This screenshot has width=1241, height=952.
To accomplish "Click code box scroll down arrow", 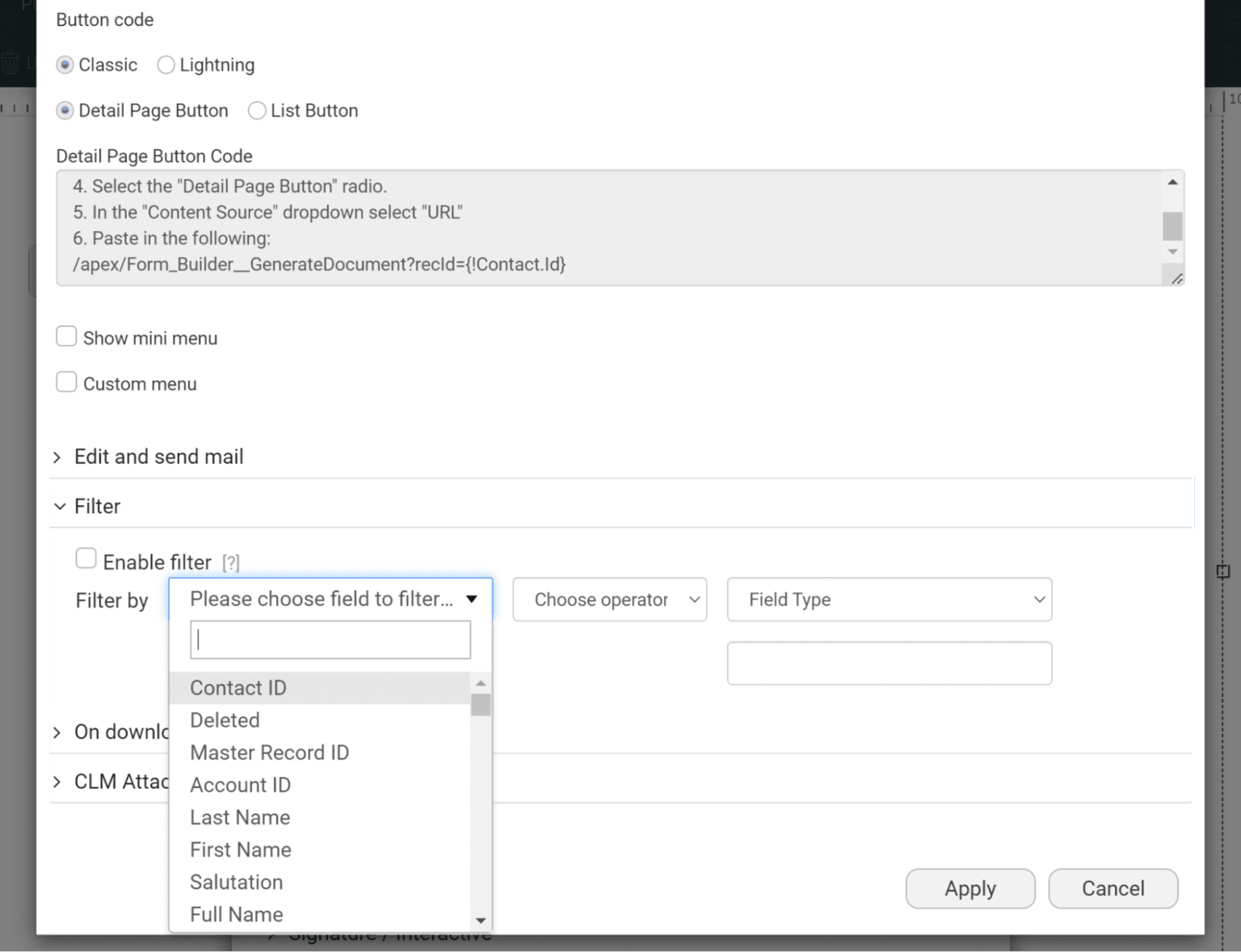I will pyautogui.click(x=1172, y=252).
